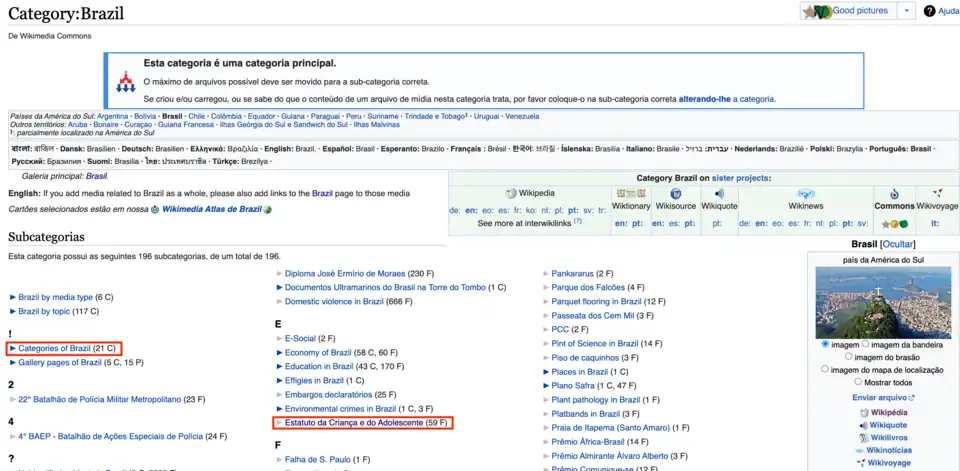
Task: Expand the 'Economy of Brazil' subcategory arrow
Action: coord(279,353)
